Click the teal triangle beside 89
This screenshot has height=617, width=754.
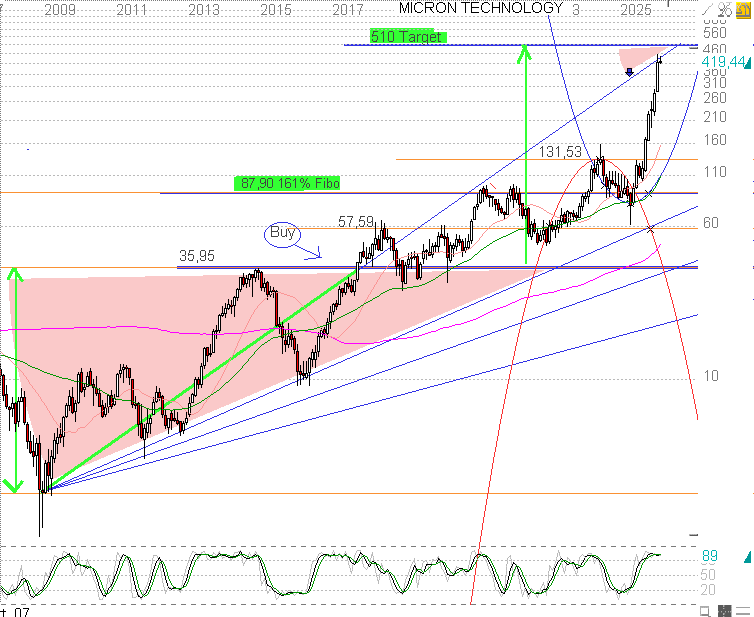[747, 555]
